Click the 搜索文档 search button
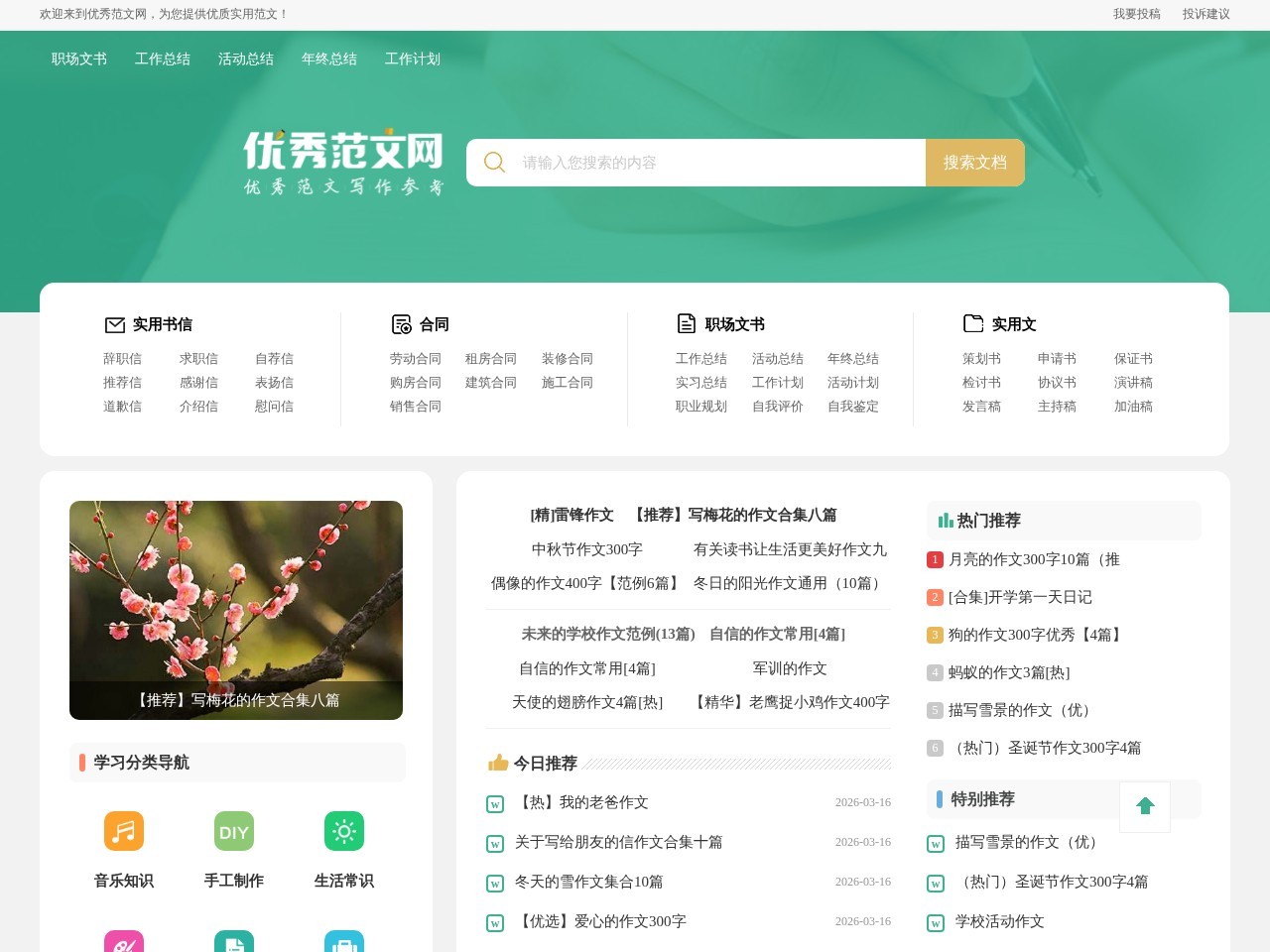Viewport: 1270px width, 952px height. 975,162
